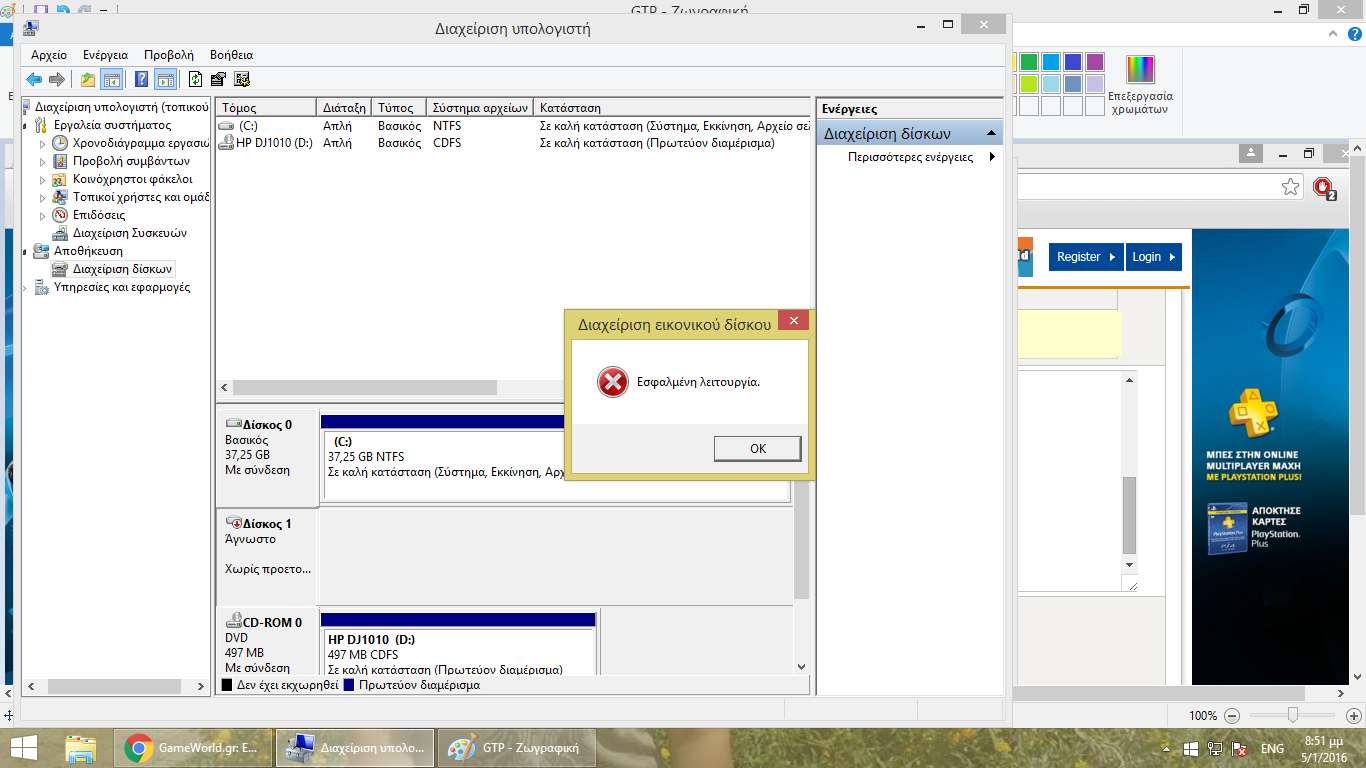Viewport: 1366px width, 768px height.
Task: Open the Προβολή menu
Action: [169, 55]
